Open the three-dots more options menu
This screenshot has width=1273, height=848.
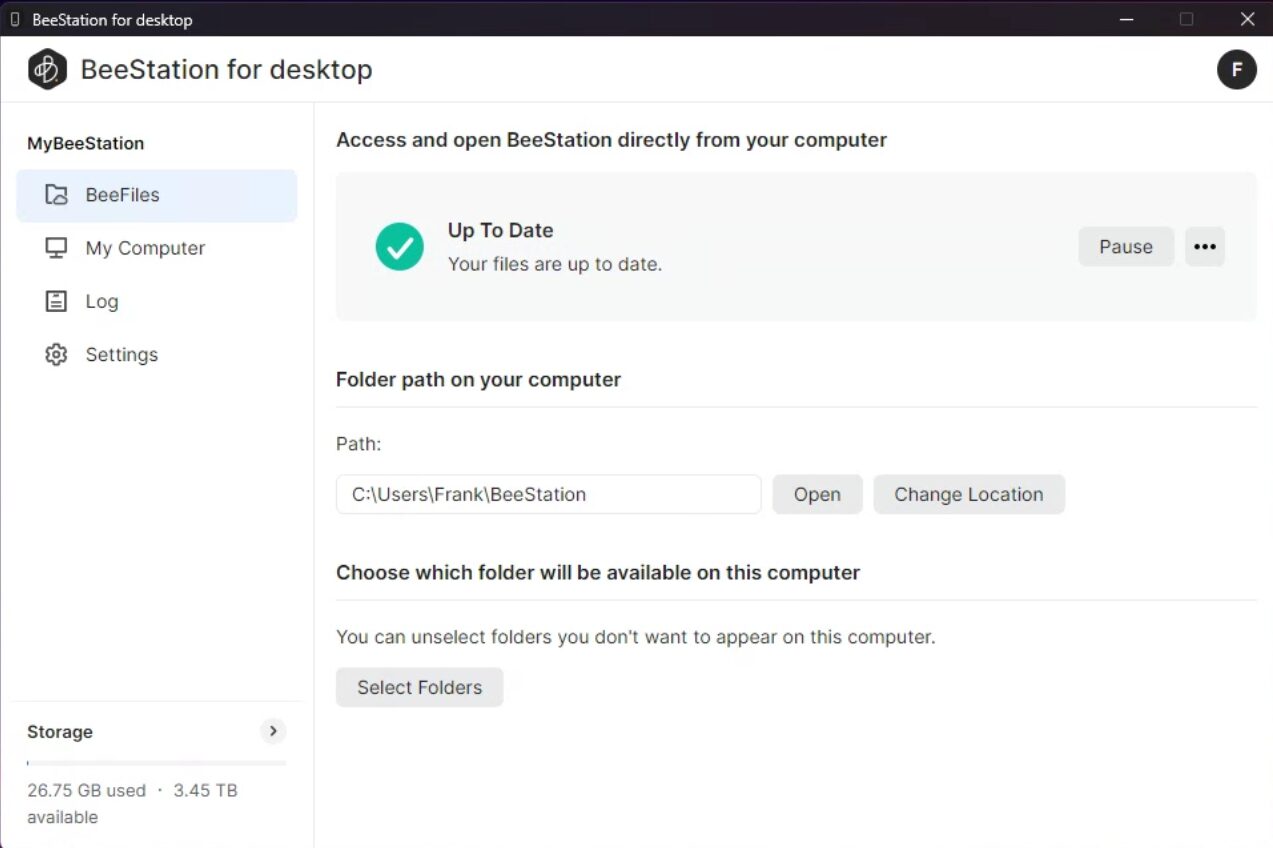pyautogui.click(x=1205, y=247)
